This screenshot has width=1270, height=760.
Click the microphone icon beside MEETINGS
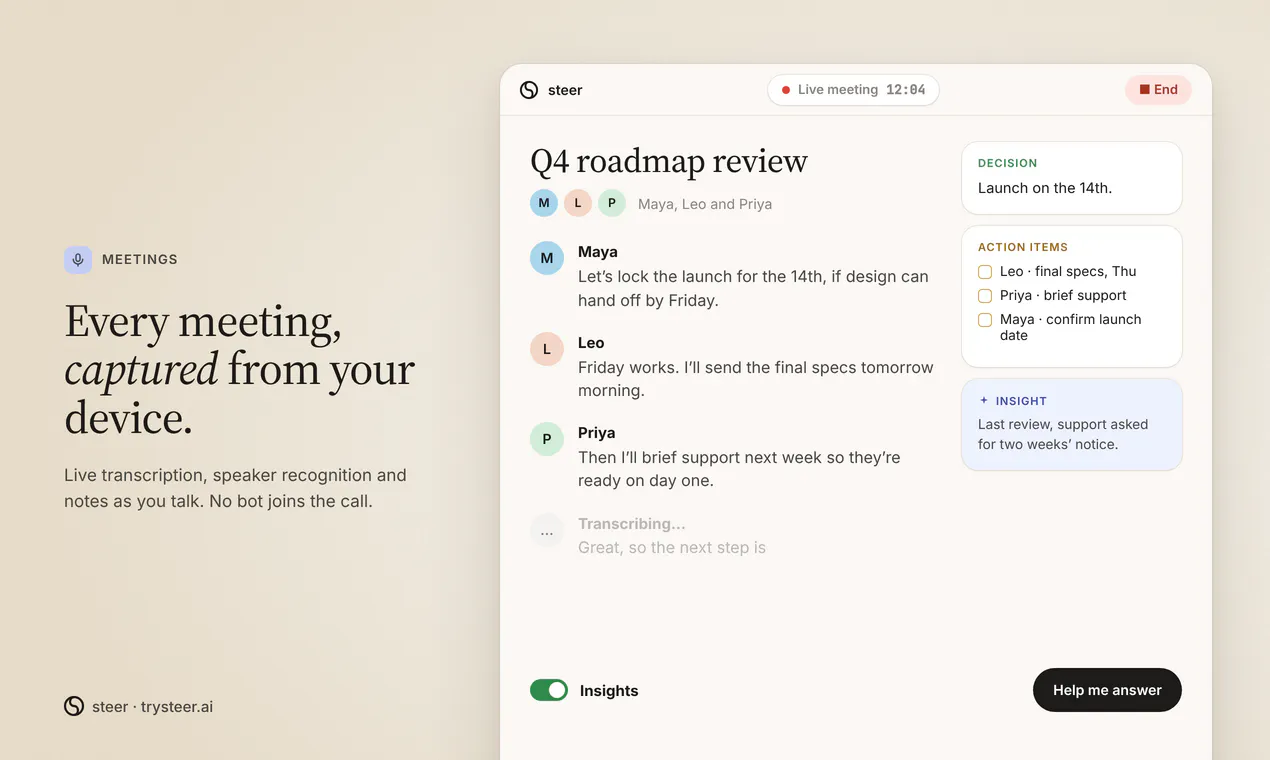[78, 260]
